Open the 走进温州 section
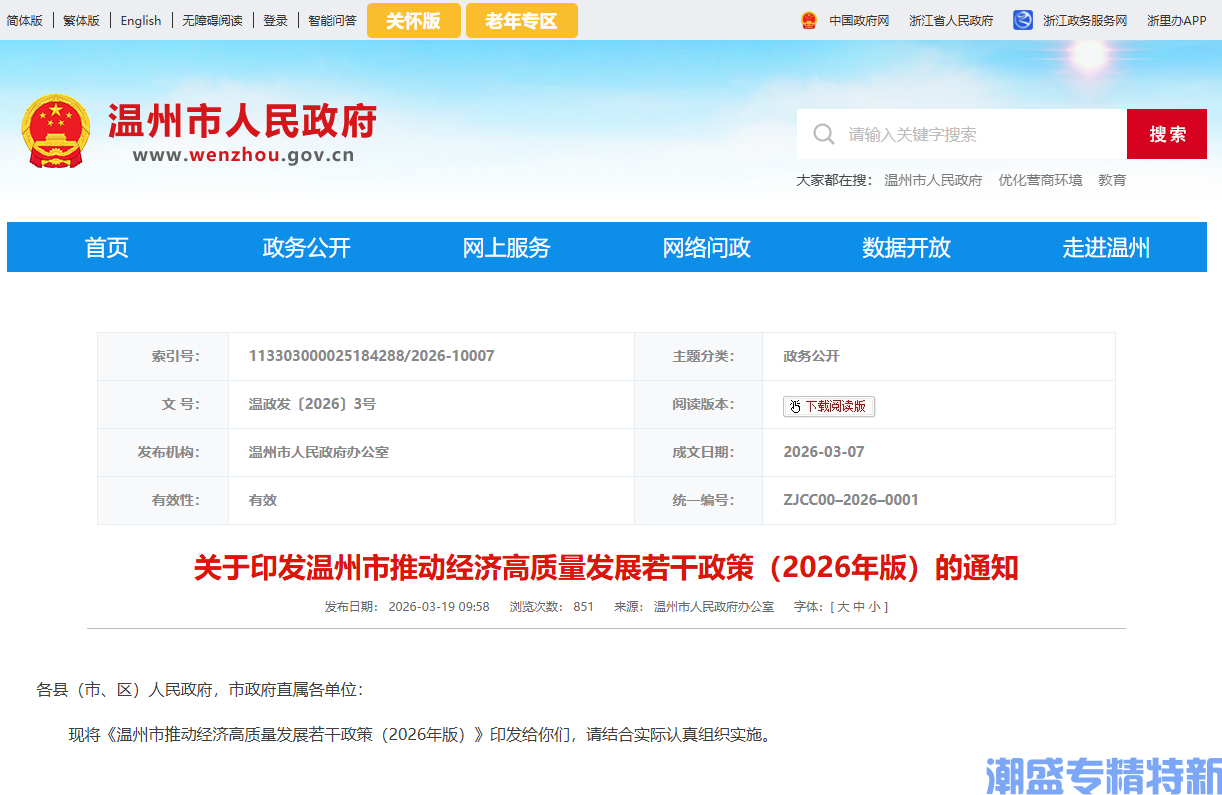The width and height of the screenshot is (1222, 795). [x=1106, y=247]
